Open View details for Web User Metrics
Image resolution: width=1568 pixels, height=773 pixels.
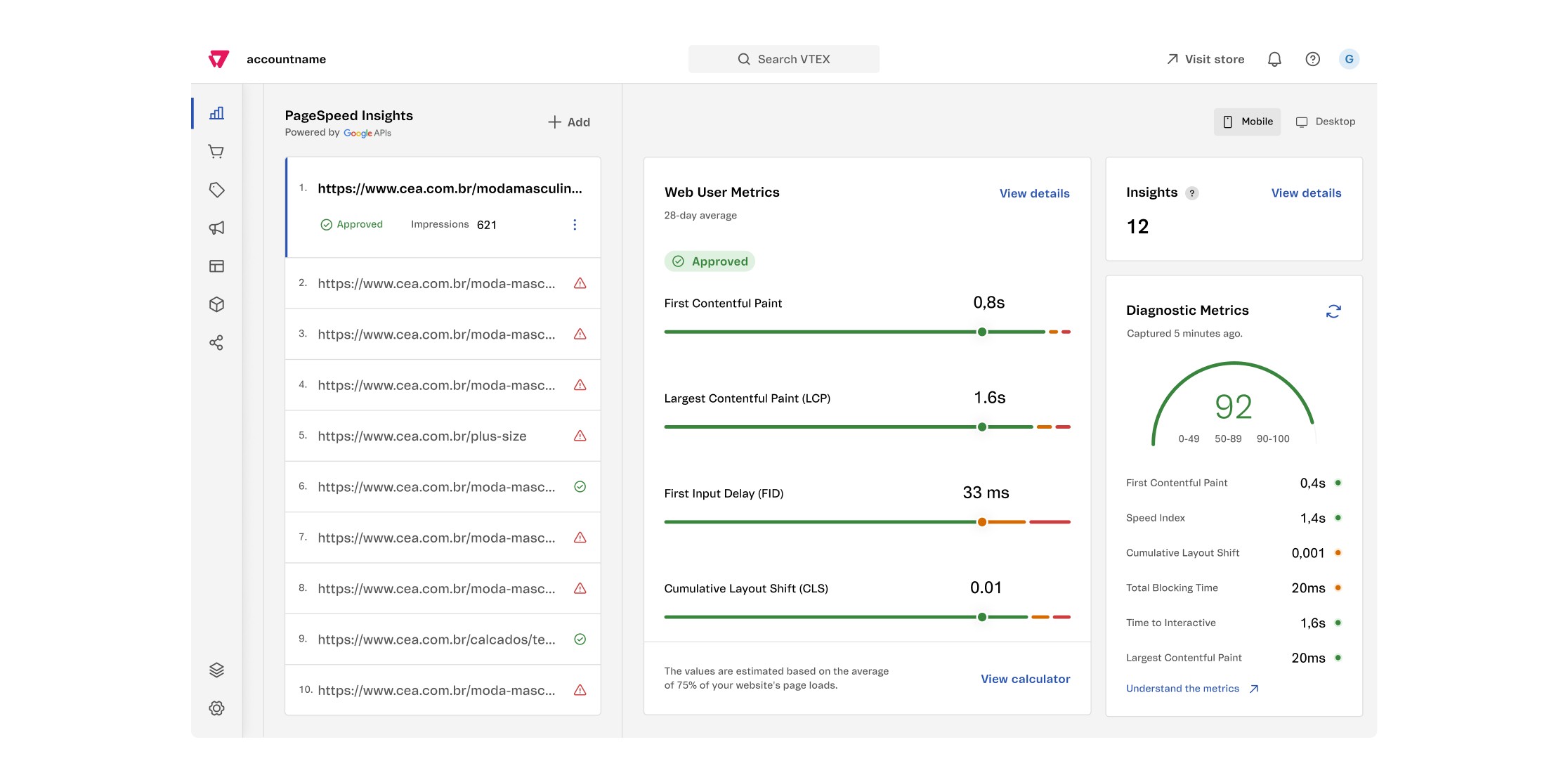[1034, 193]
